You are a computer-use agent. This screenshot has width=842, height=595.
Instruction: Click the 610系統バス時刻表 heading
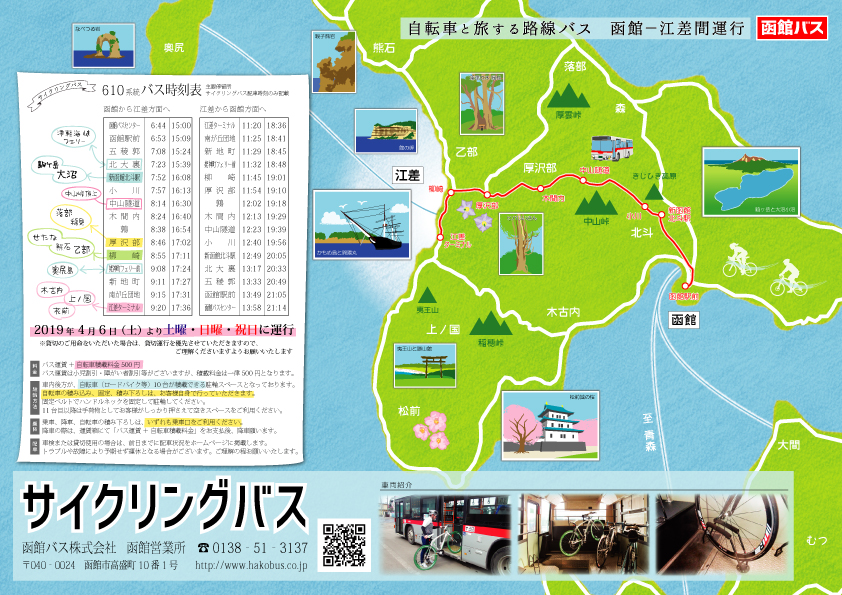click(x=152, y=90)
